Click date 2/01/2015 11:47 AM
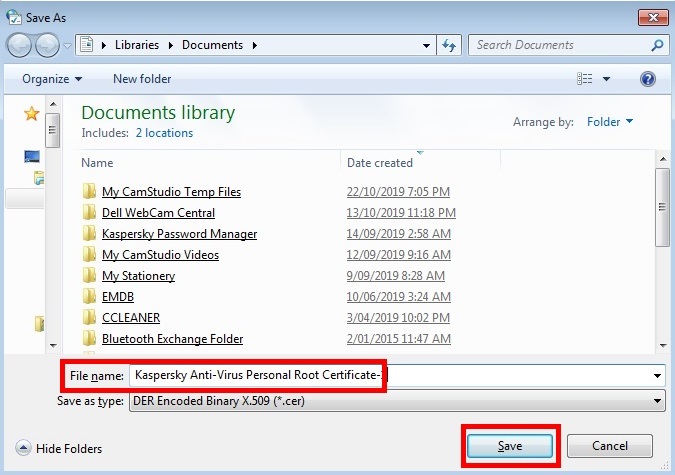Image resolution: width=675 pixels, height=475 pixels. pos(399,339)
